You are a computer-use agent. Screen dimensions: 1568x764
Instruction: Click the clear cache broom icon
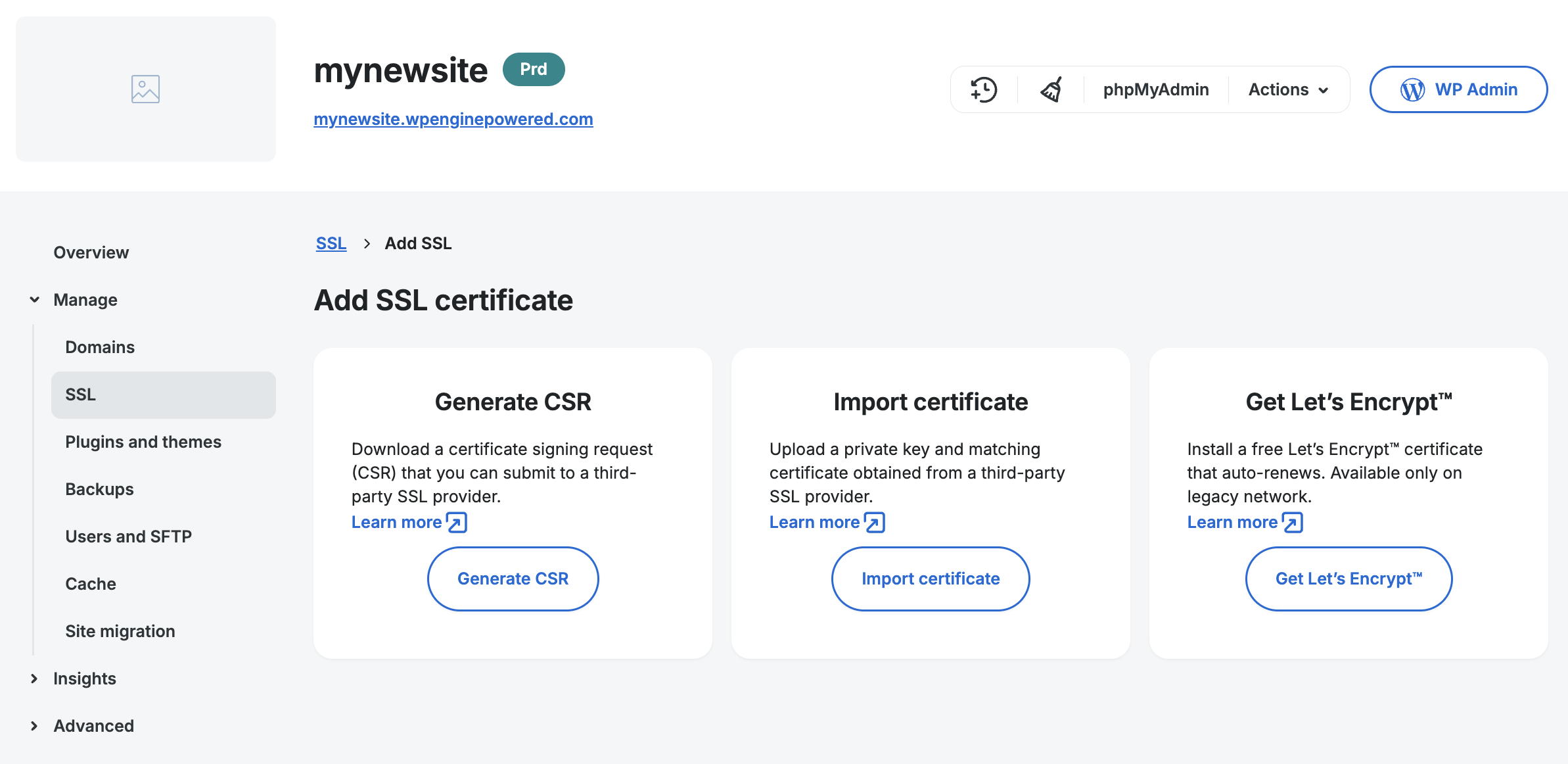1049,89
